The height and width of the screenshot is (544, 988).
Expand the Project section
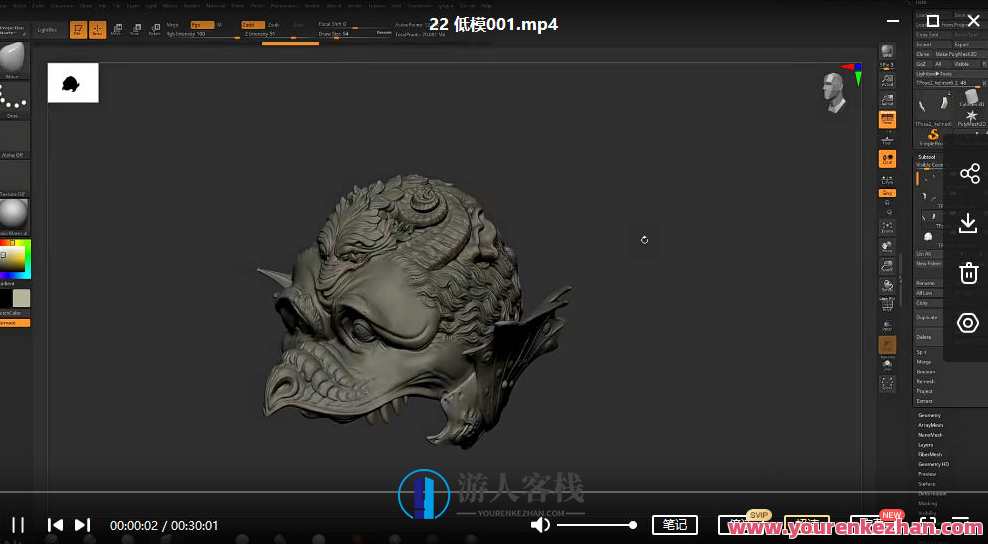(x=924, y=391)
